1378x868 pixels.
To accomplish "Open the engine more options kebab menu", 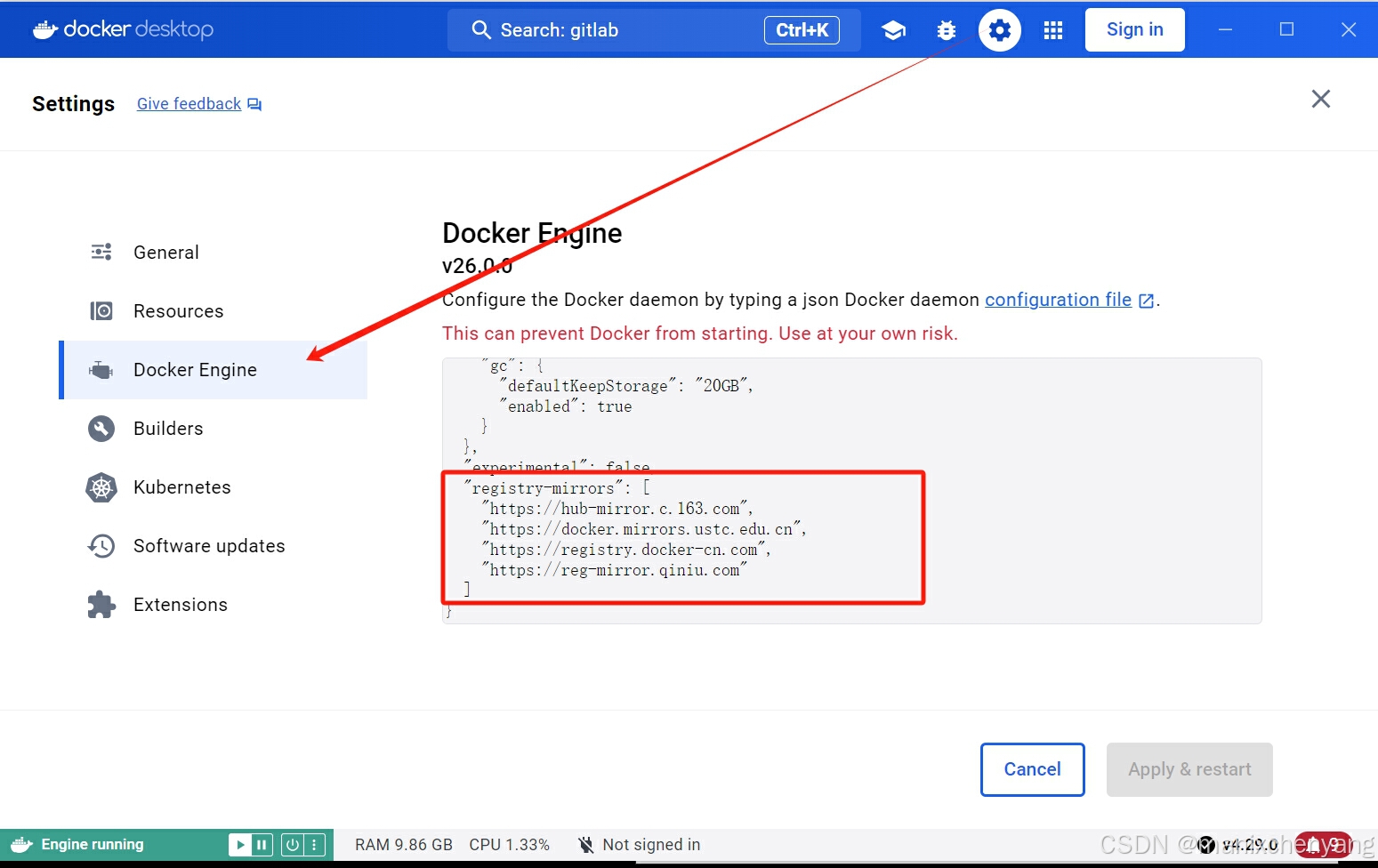I will tap(314, 845).
